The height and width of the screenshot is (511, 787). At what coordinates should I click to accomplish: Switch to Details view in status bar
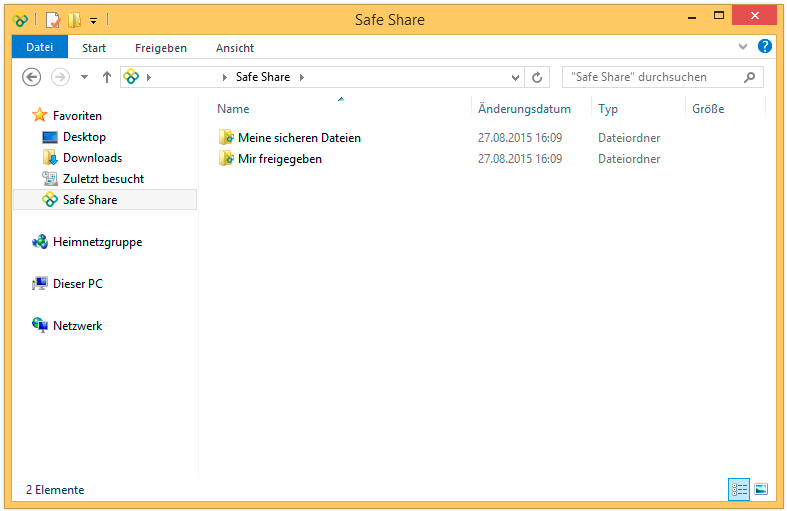pyautogui.click(x=739, y=489)
